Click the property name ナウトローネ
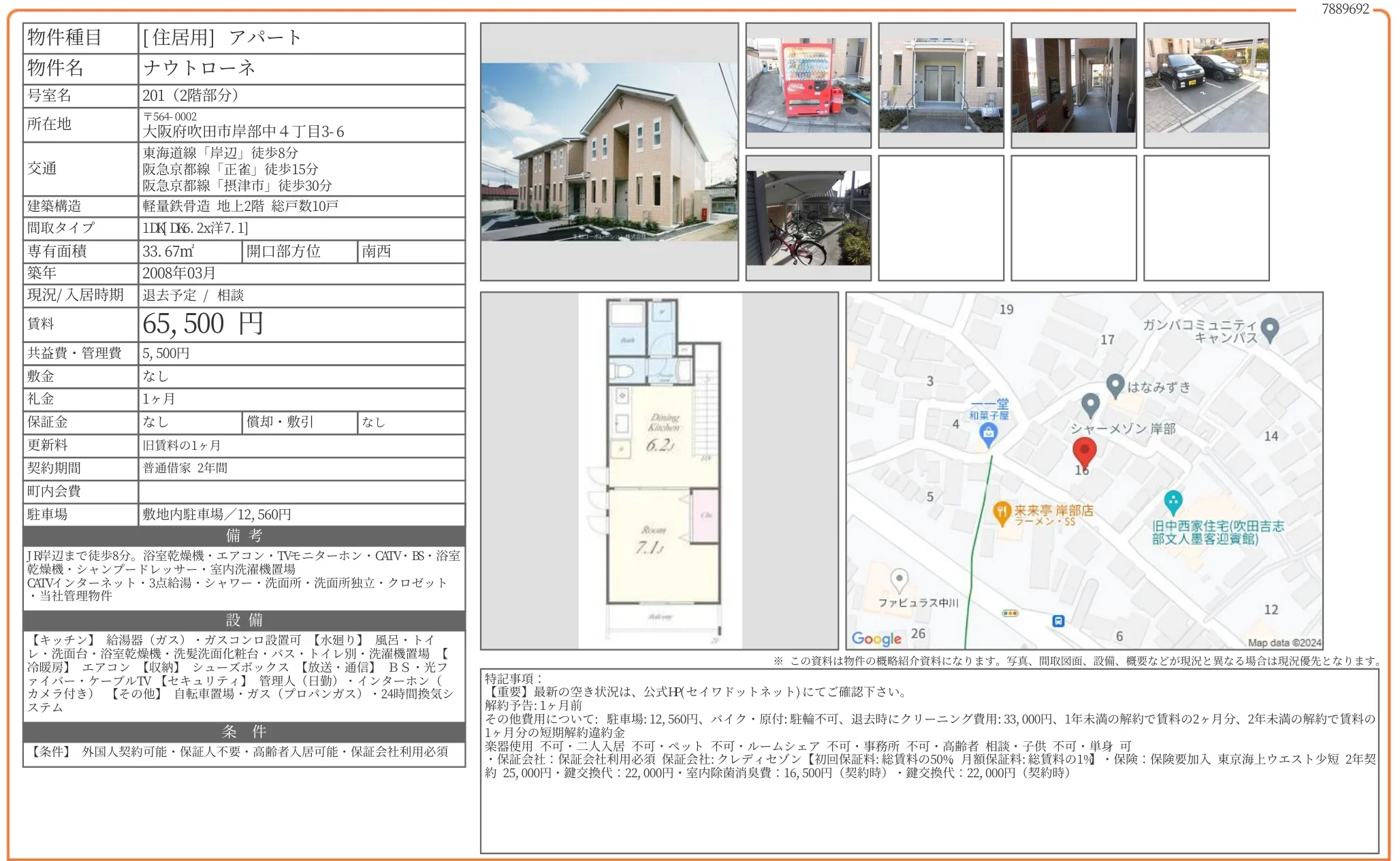 (x=199, y=68)
